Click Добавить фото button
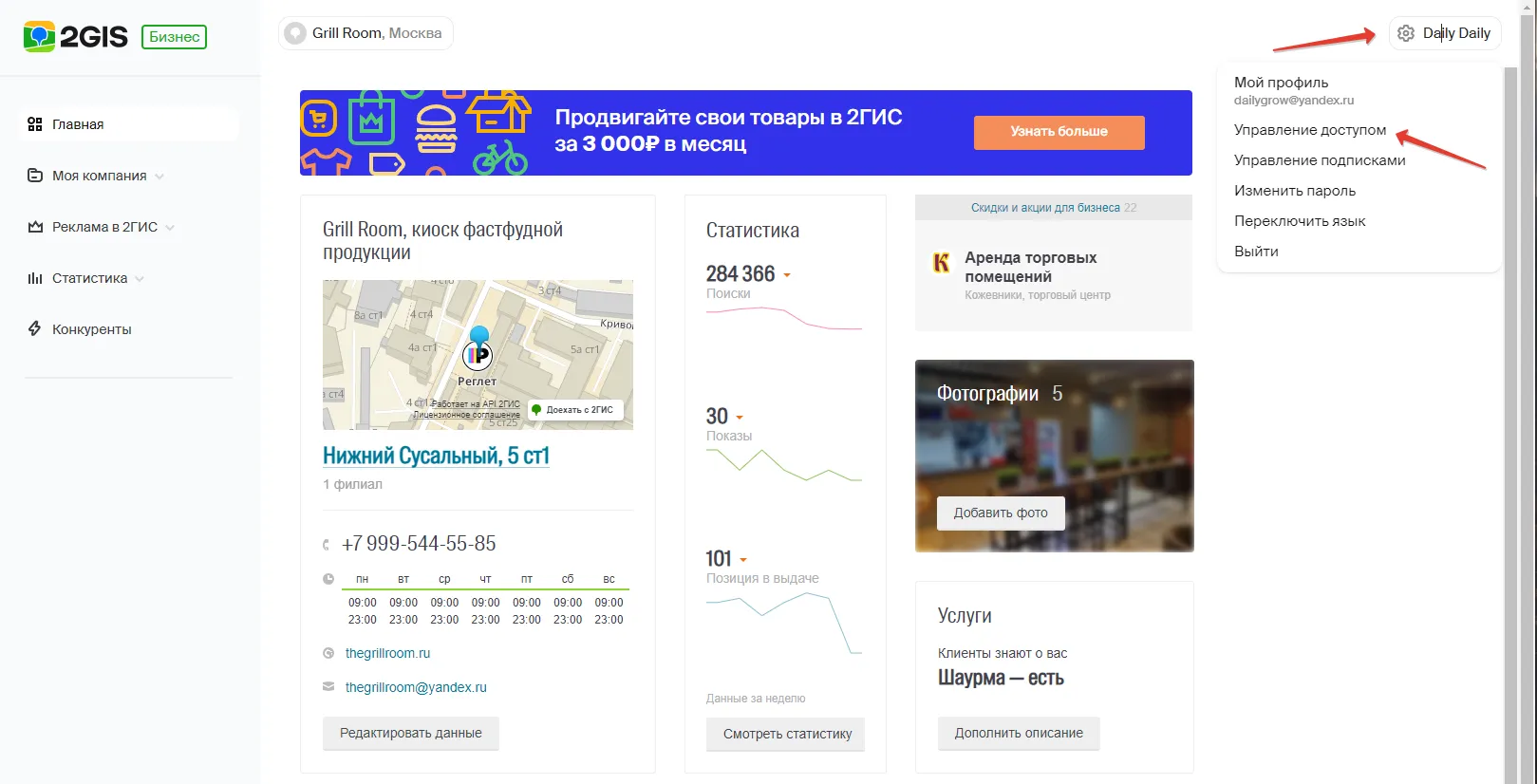 pyautogui.click(x=1001, y=513)
